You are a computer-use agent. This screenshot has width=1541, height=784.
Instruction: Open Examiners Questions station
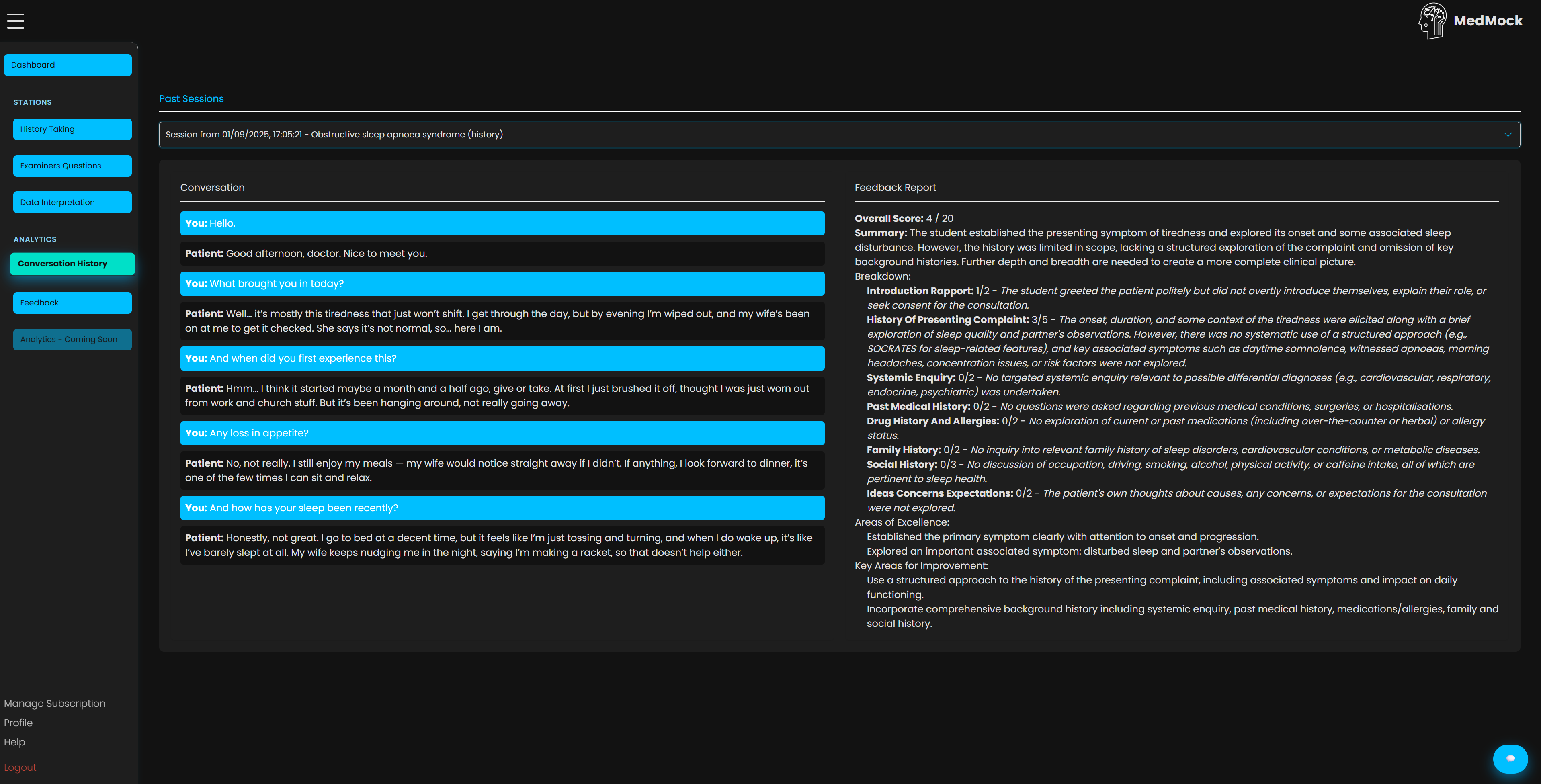coord(72,166)
